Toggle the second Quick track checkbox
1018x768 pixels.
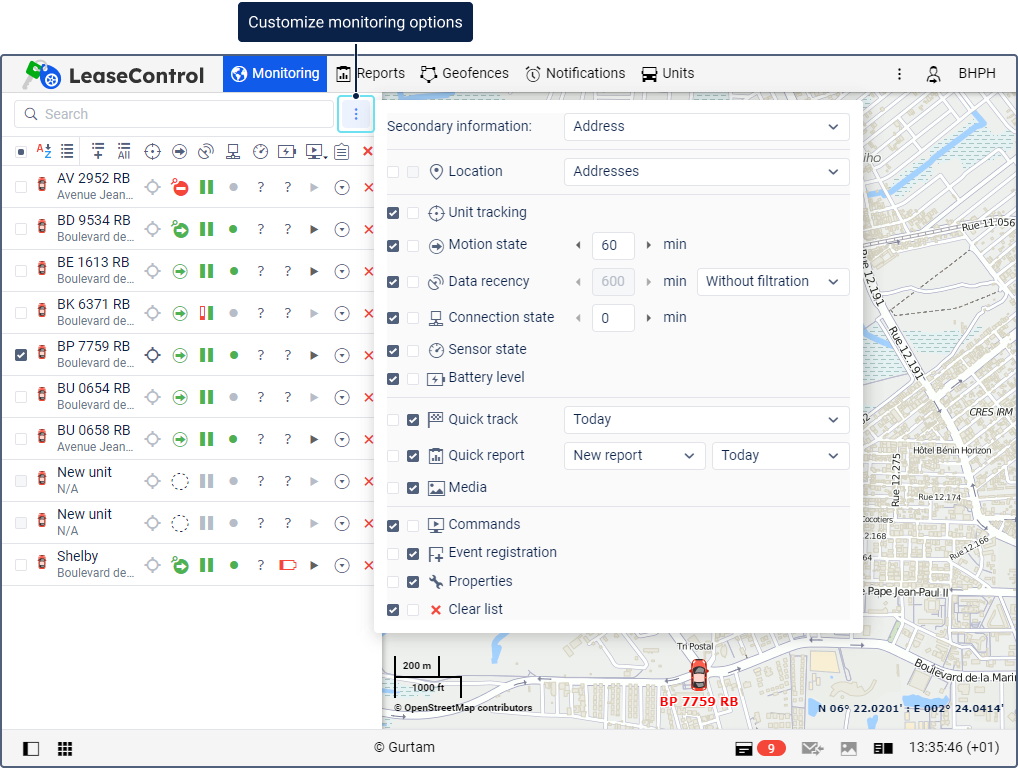tap(413, 420)
